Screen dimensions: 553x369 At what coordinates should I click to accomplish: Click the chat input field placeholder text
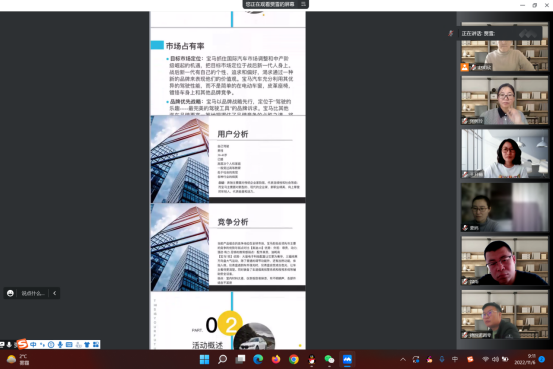pos(33,293)
